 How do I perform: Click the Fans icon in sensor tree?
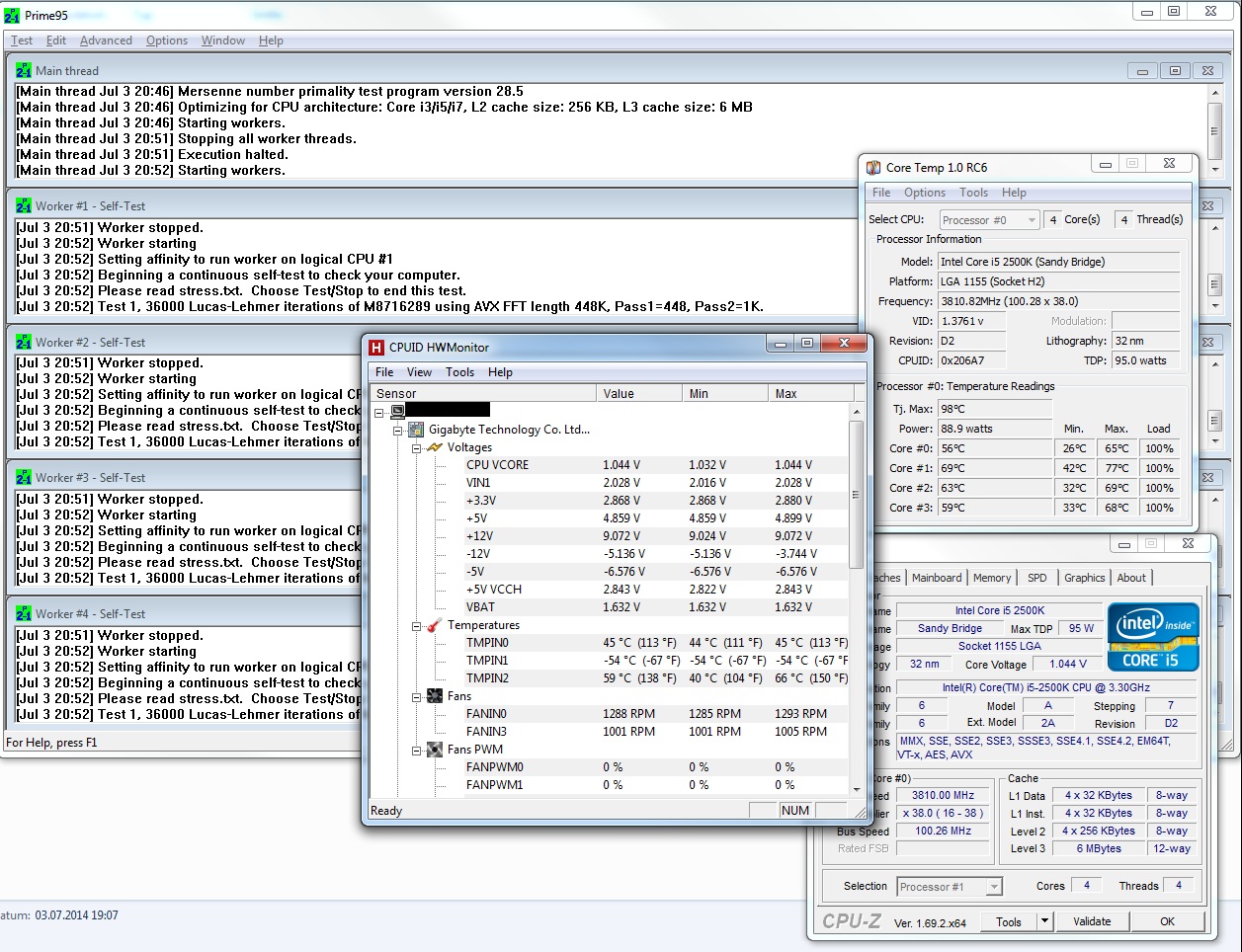(435, 696)
